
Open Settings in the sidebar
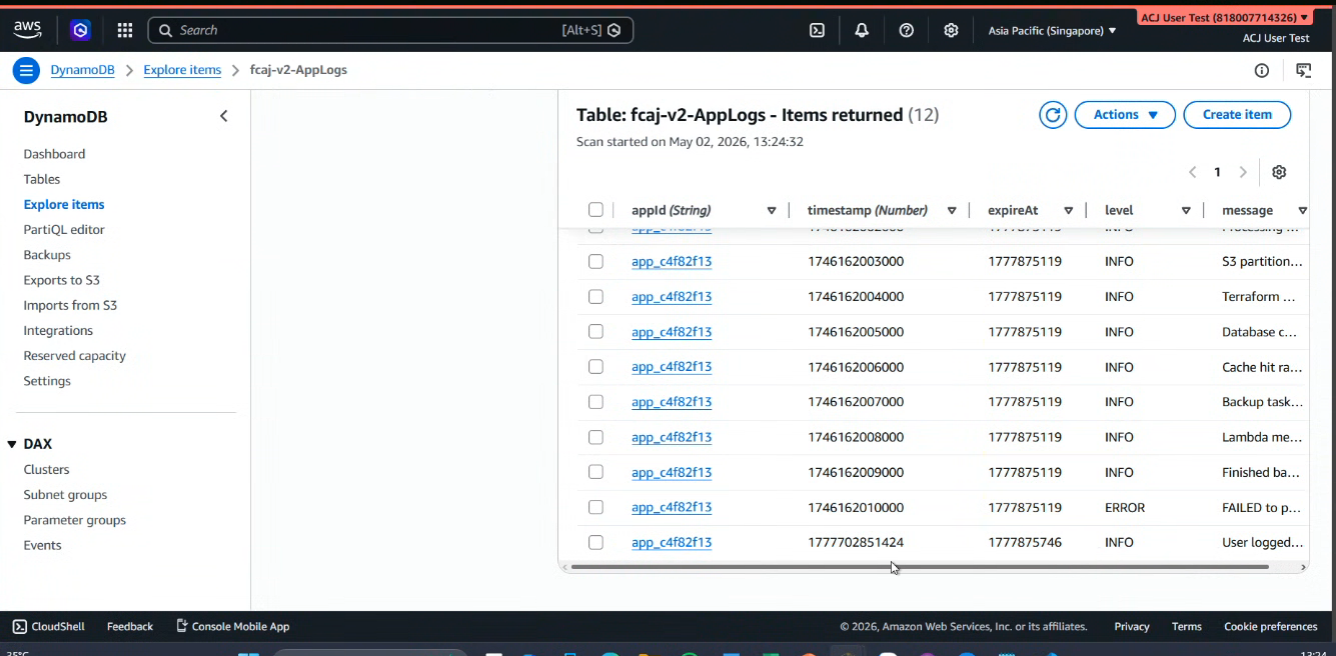47,381
